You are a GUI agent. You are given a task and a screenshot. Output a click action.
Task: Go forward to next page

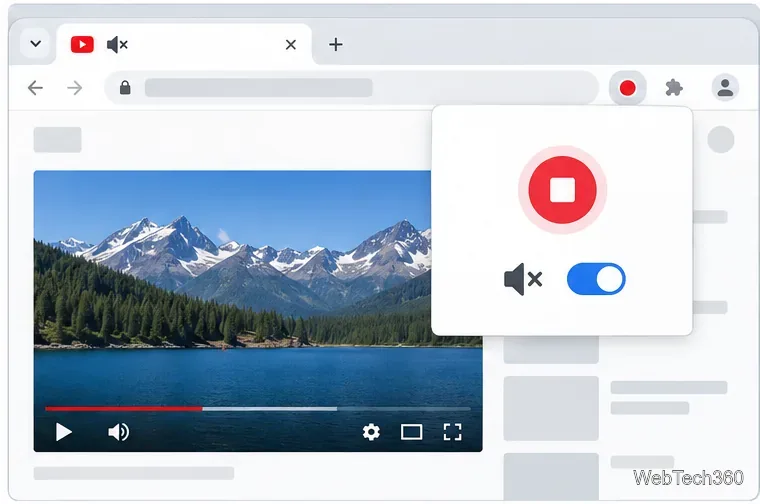point(75,88)
